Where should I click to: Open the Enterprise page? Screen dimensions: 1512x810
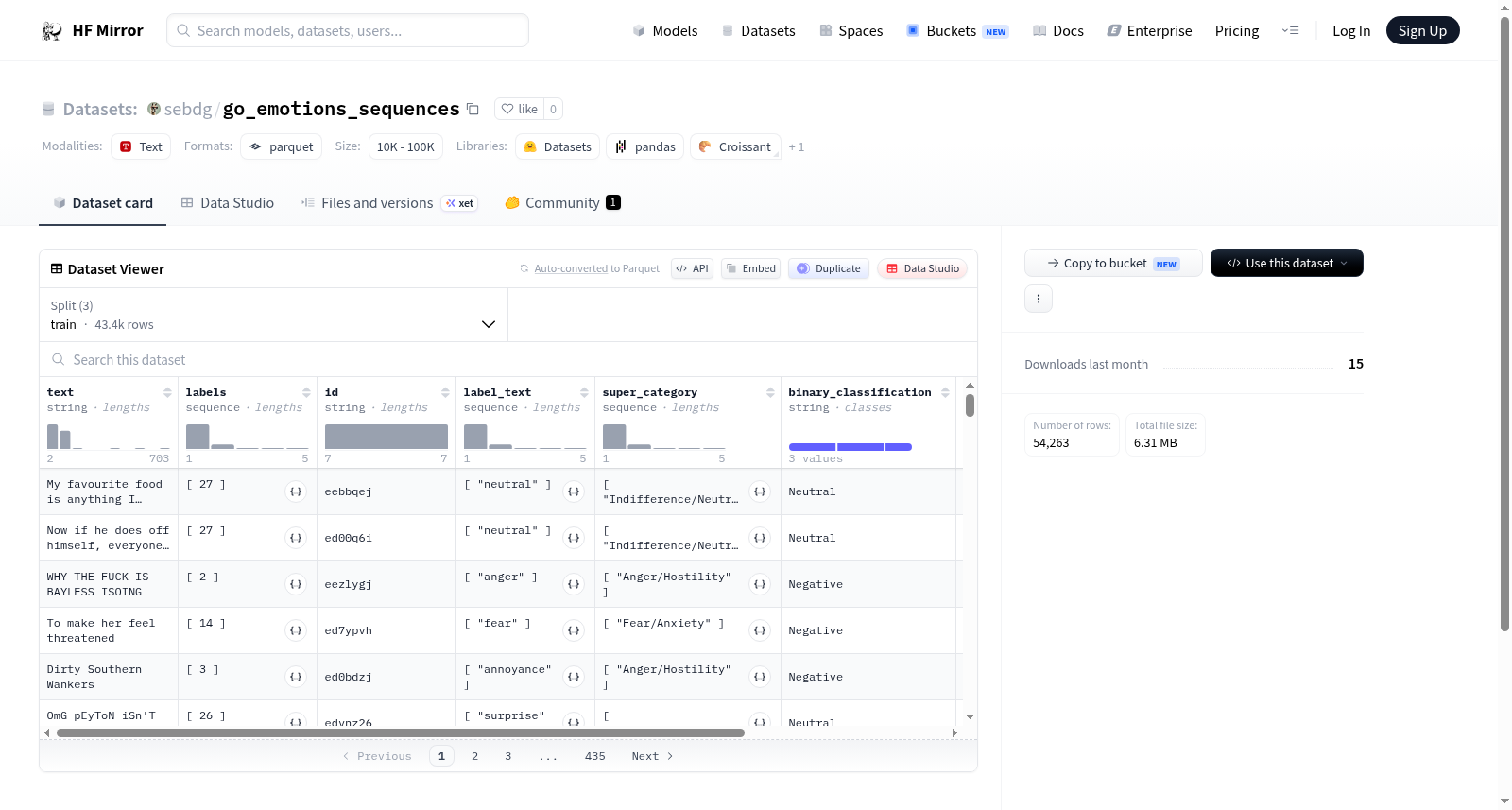pyautogui.click(x=1149, y=30)
